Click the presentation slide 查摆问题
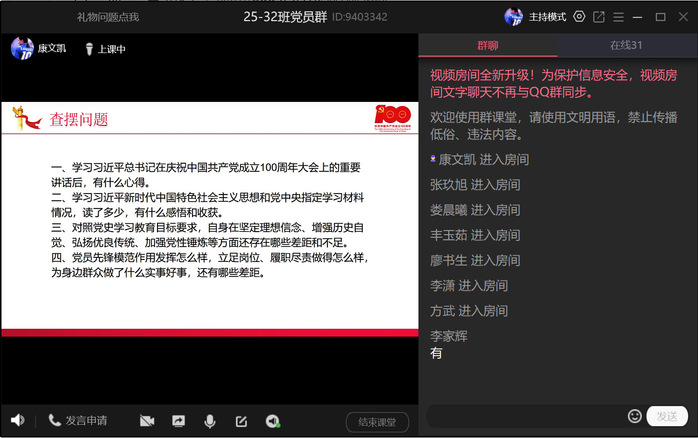 (208, 216)
